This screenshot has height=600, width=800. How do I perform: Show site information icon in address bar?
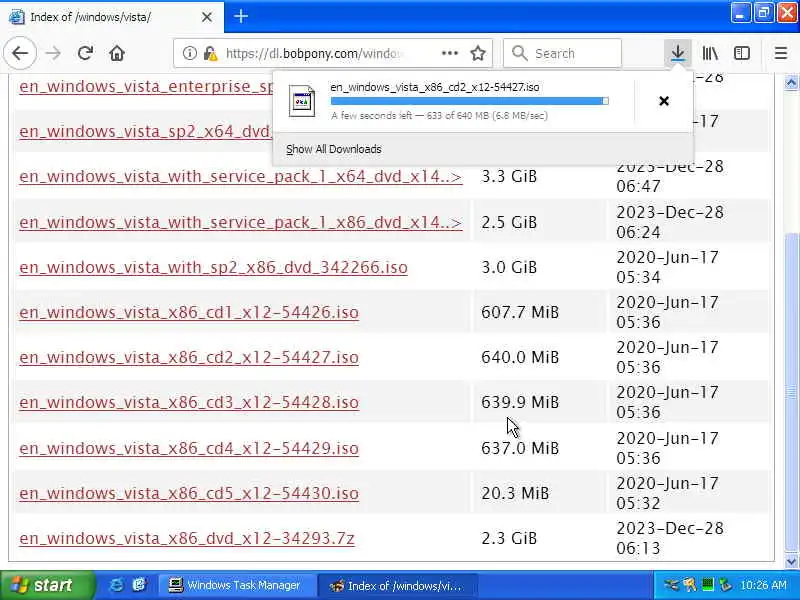tap(189, 53)
